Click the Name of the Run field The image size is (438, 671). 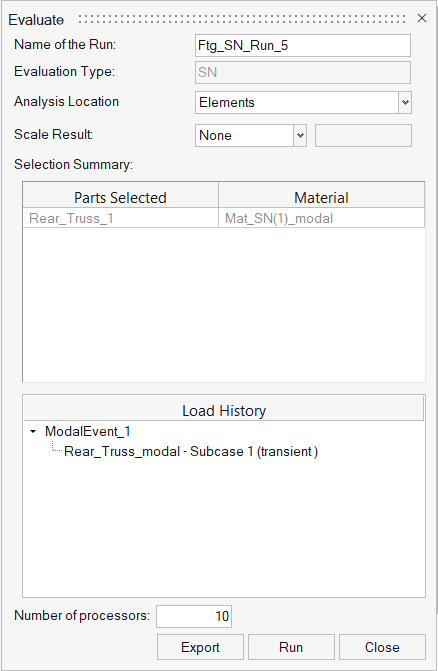[303, 45]
